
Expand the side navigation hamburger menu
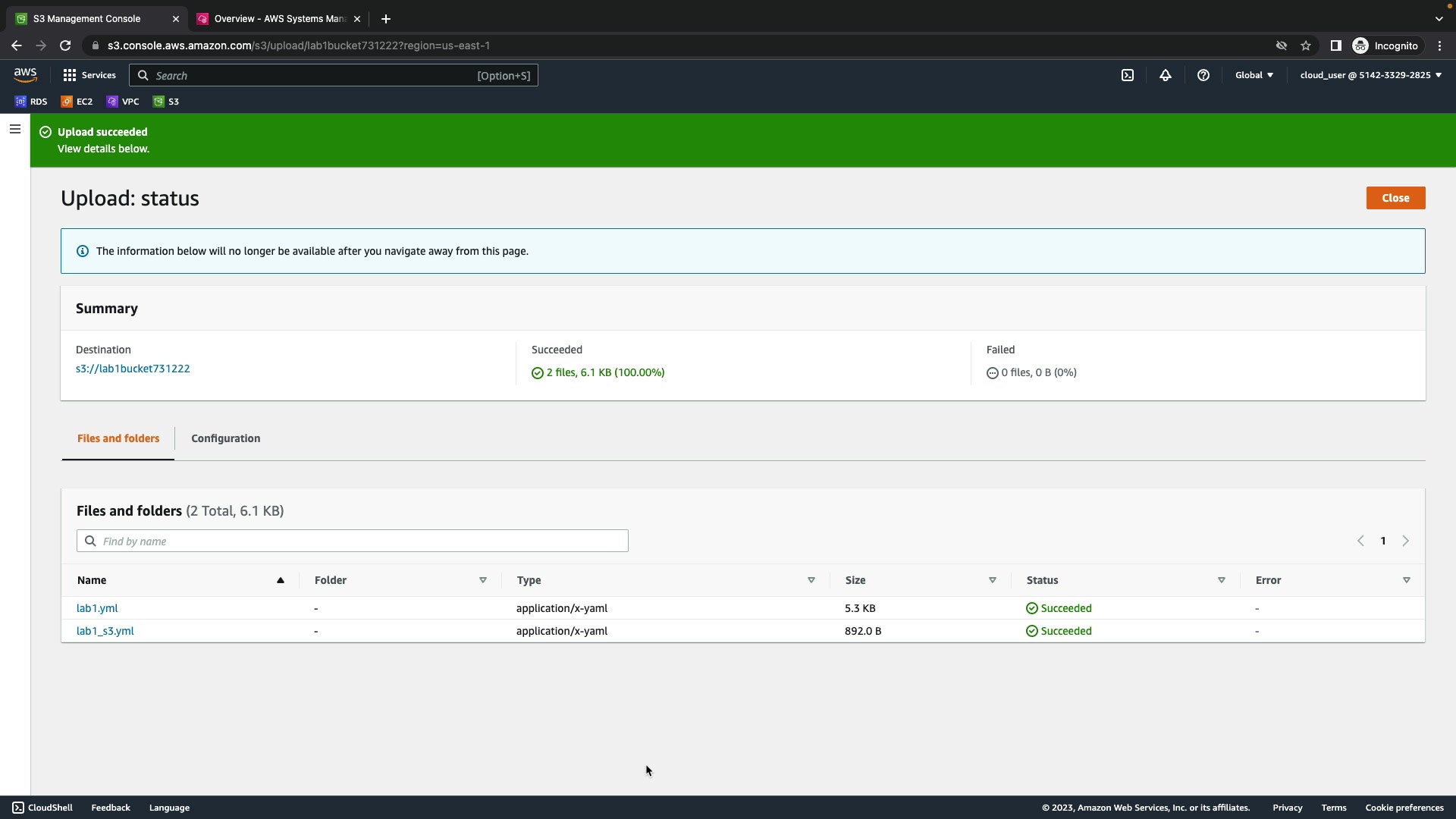click(x=14, y=129)
